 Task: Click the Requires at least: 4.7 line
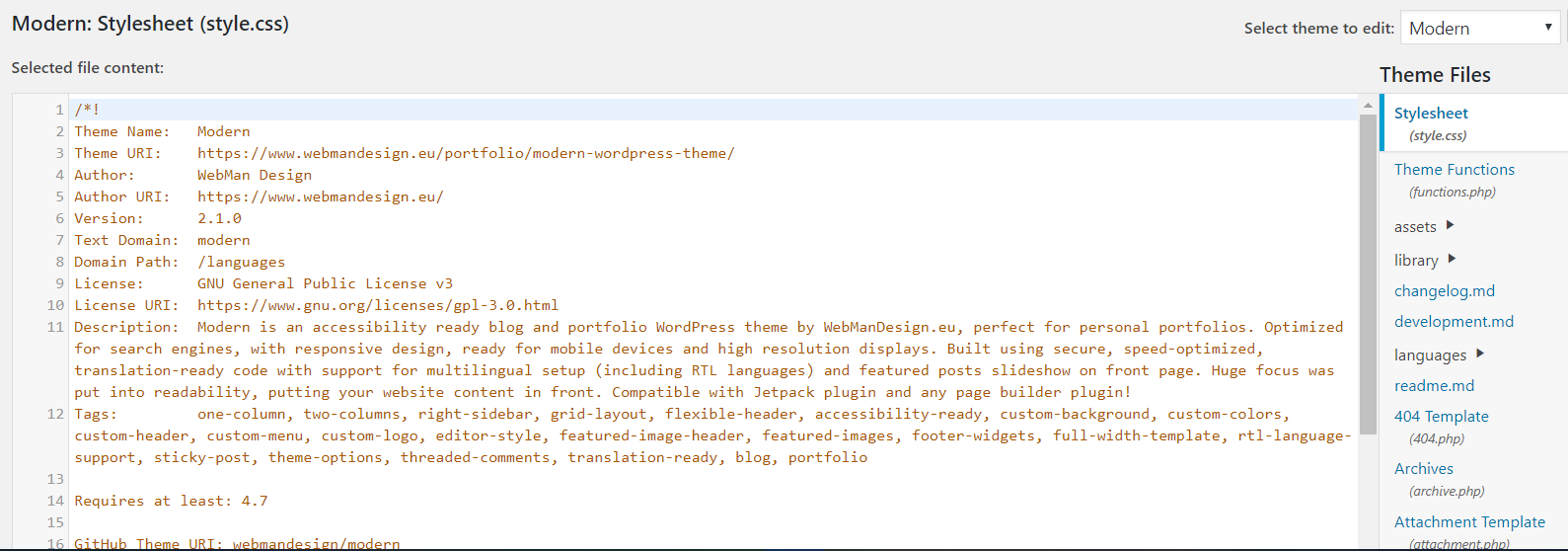pyautogui.click(x=171, y=501)
